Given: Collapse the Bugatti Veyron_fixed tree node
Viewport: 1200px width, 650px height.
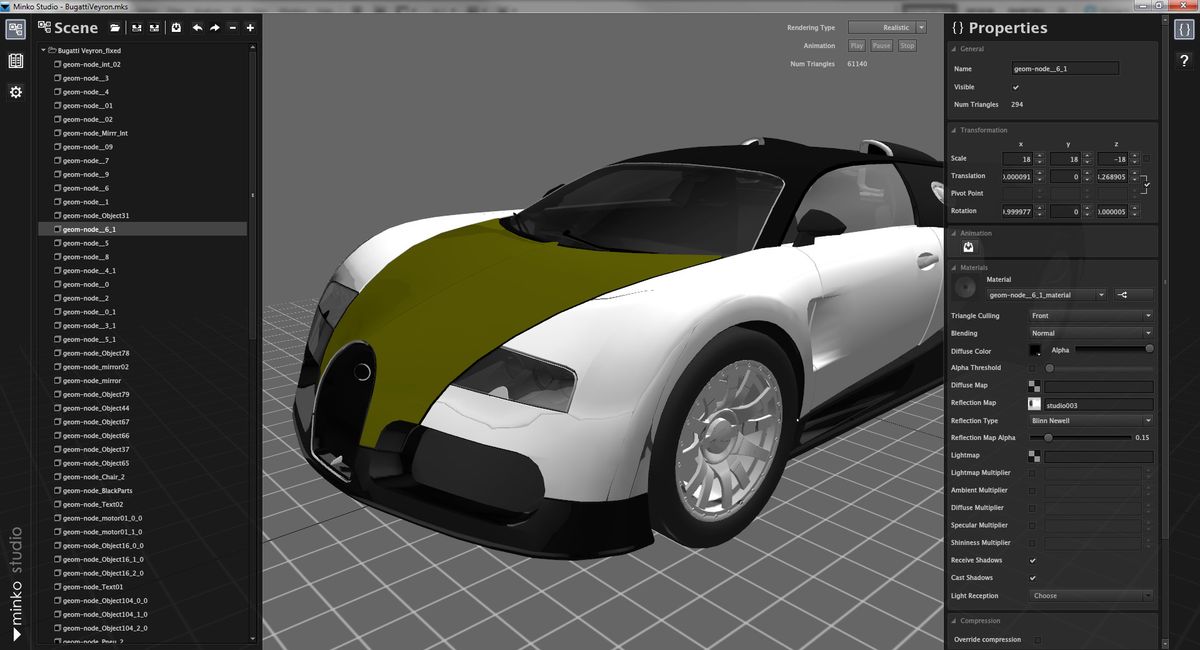Looking at the screenshot, I should [x=45, y=50].
